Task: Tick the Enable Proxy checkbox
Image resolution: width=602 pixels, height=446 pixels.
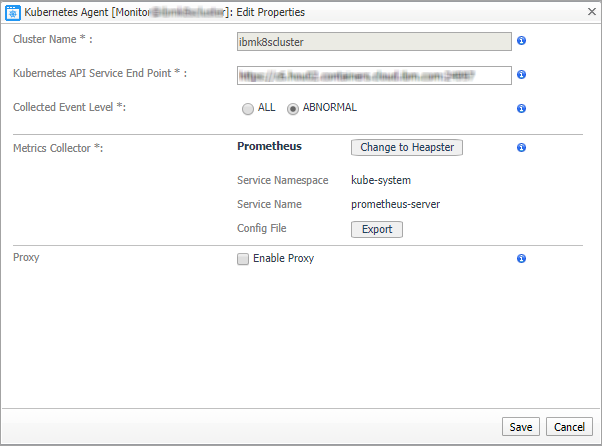Action: point(243,259)
